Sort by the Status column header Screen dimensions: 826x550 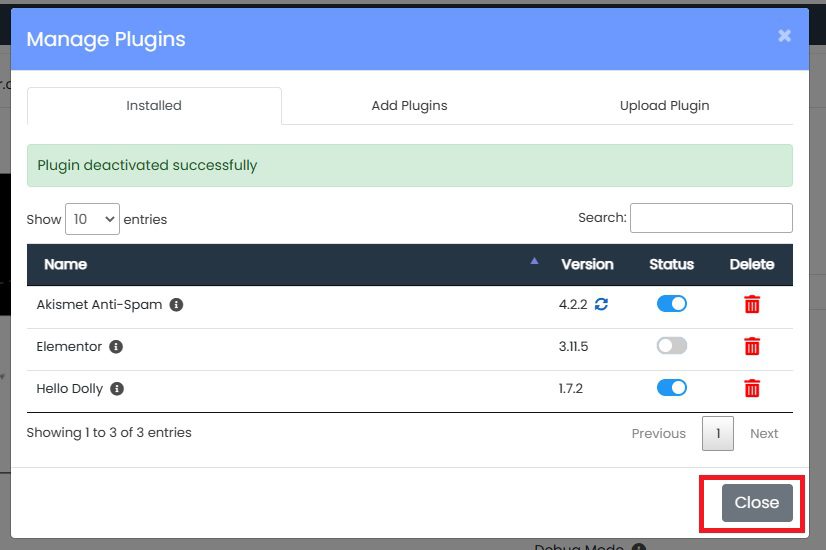click(x=672, y=264)
